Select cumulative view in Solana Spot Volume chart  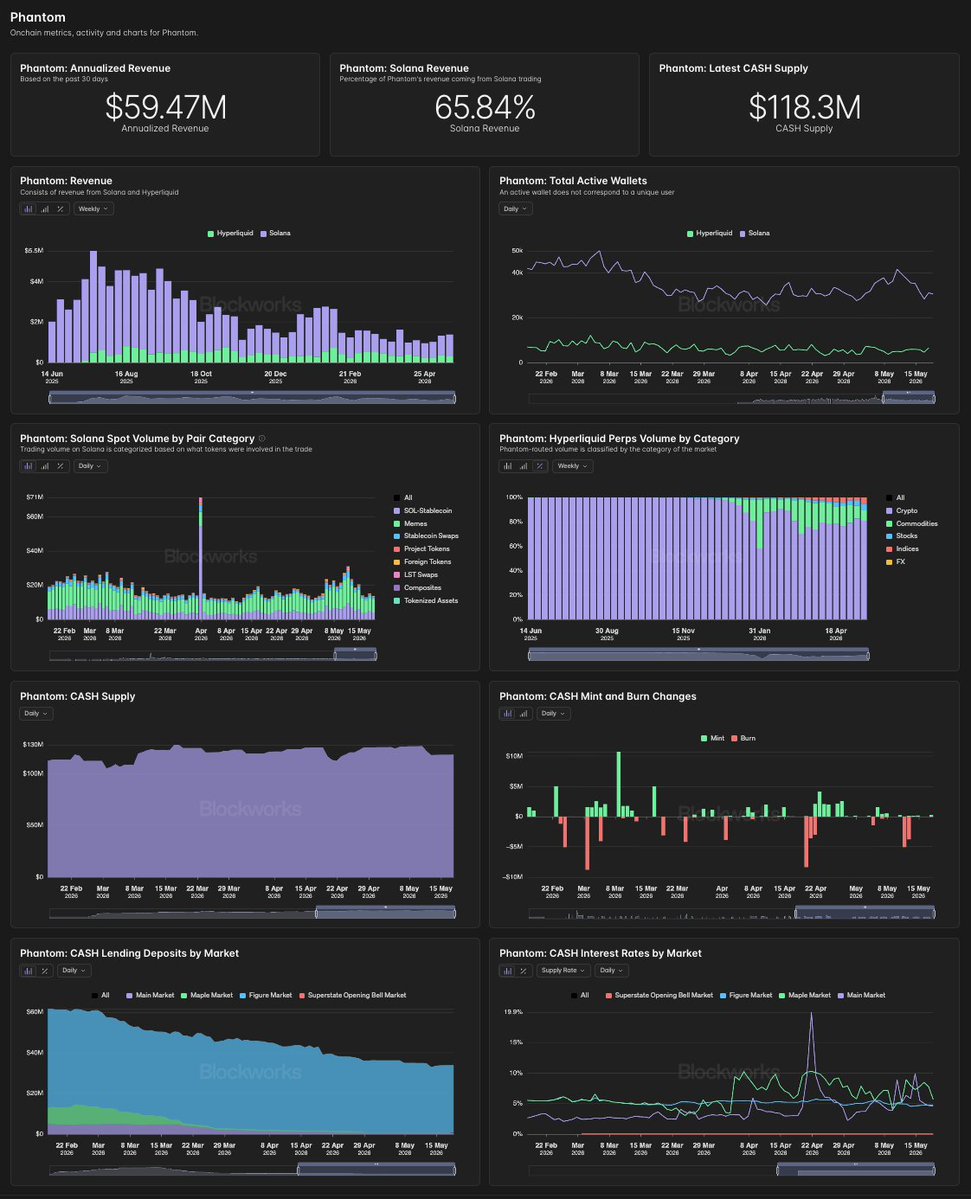click(x=44, y=466)
